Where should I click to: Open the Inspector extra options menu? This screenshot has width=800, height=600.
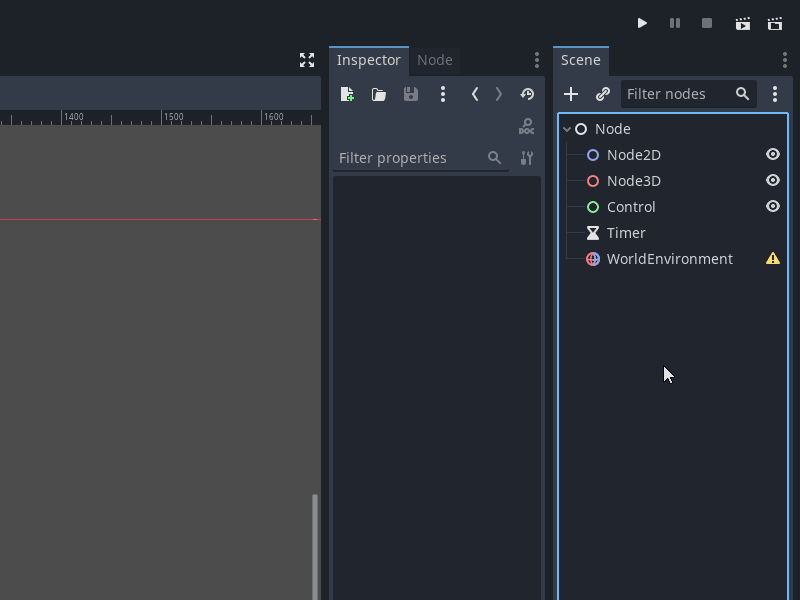[x=443, y=94]
